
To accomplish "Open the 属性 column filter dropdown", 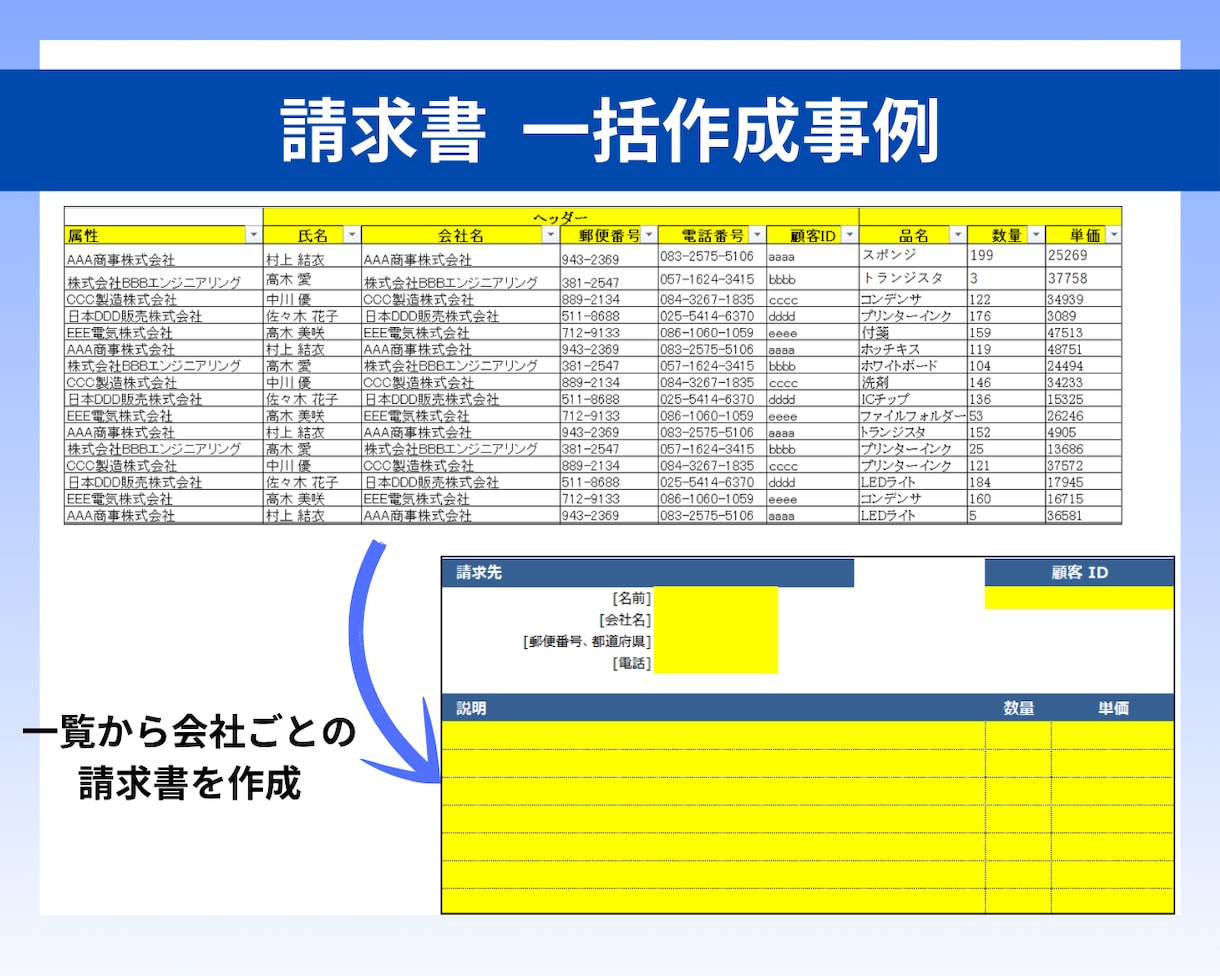I will (253, 235).
